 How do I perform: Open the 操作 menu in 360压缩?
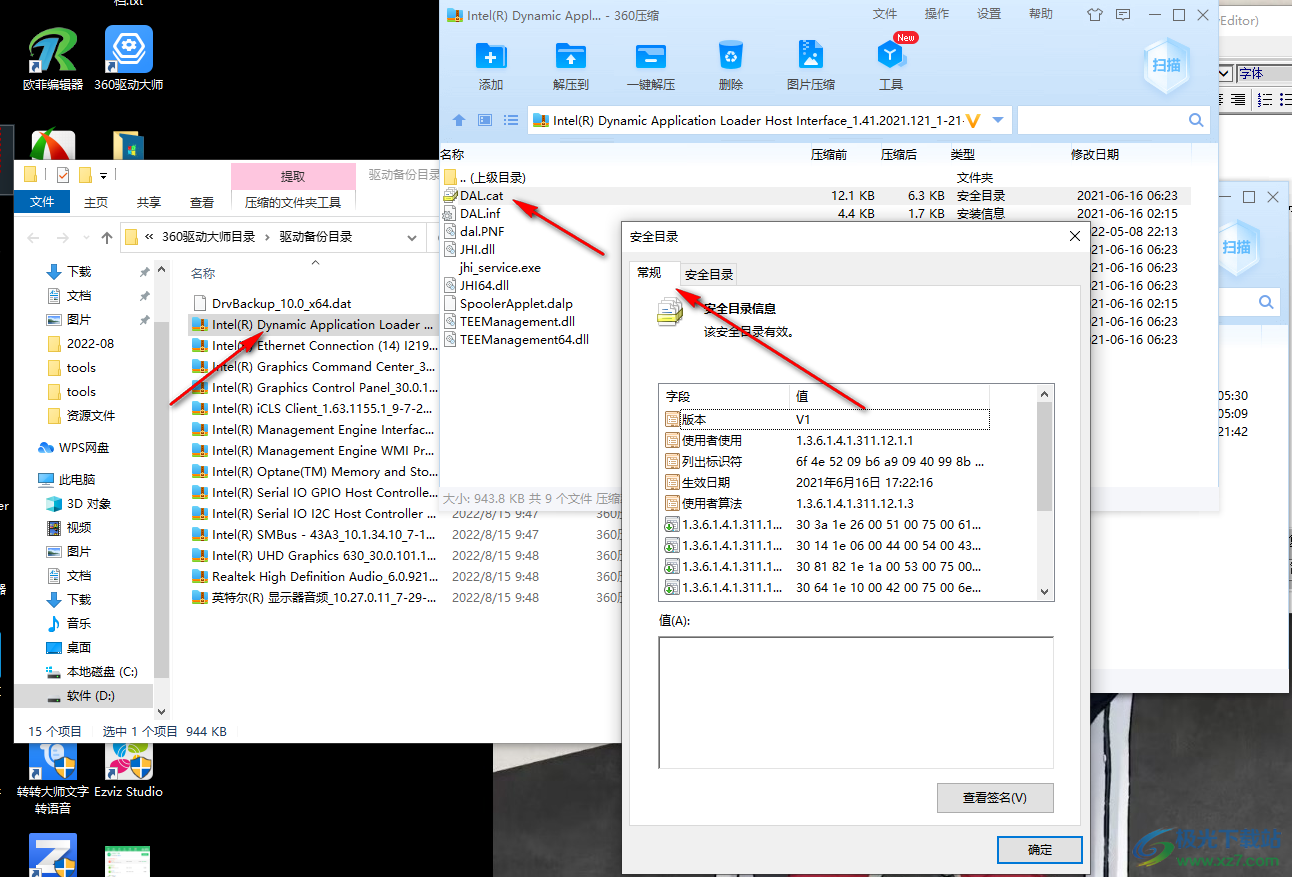pyautogui.click(x=937, y=14)
